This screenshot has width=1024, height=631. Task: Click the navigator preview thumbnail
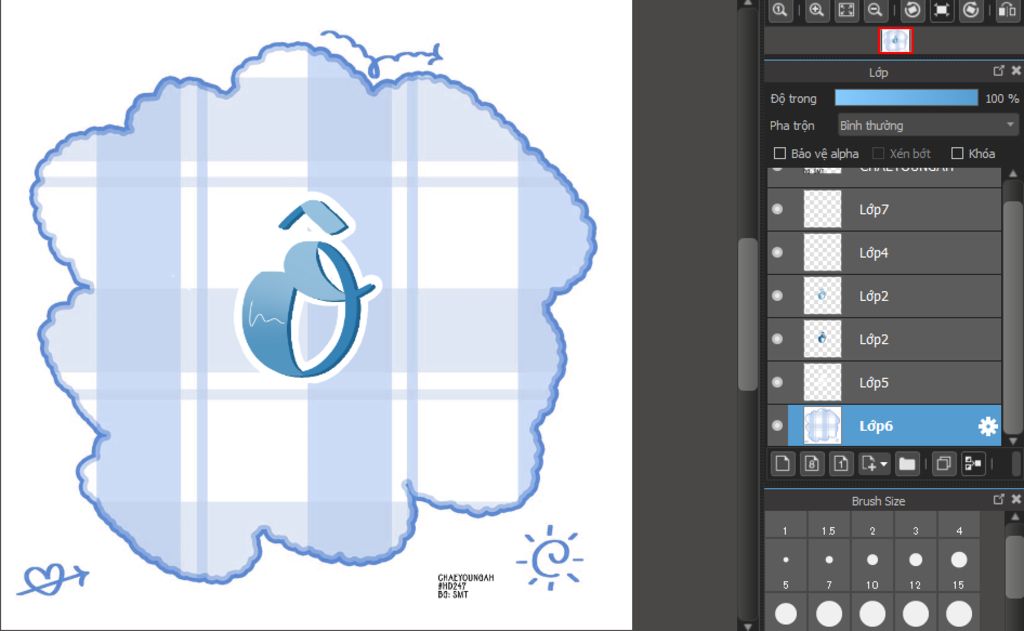(895, 40)
